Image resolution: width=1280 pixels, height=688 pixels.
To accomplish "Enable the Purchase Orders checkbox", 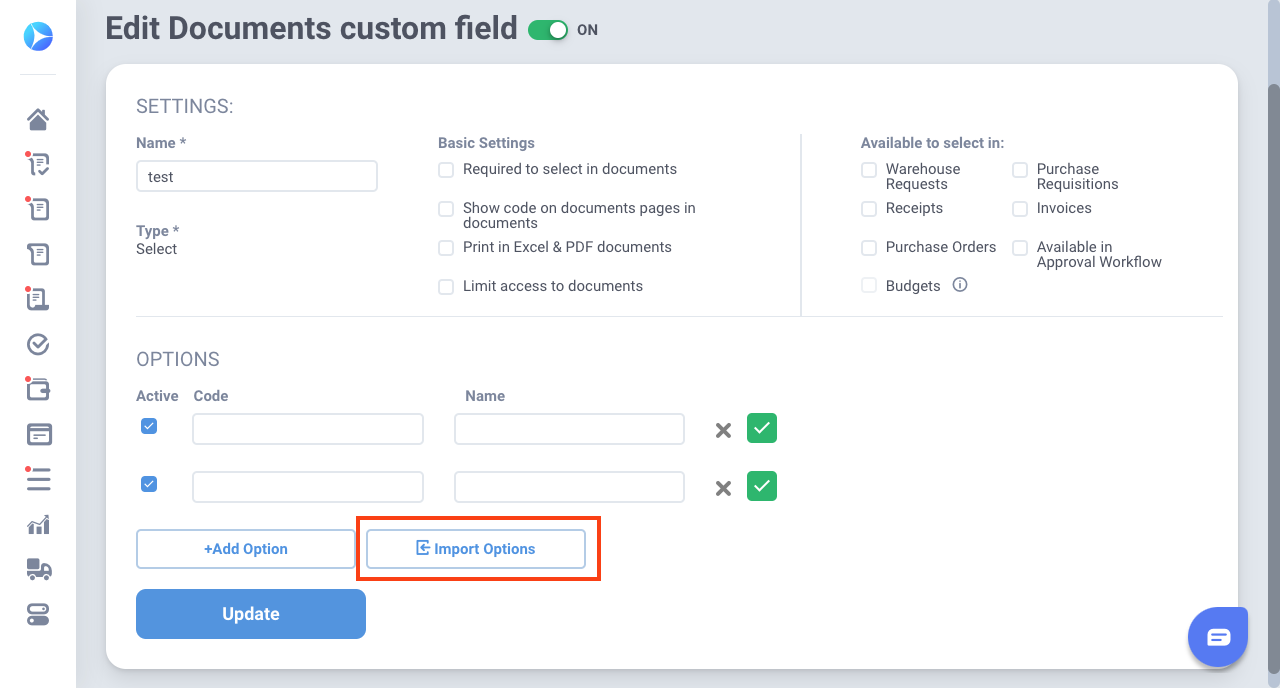I will click(x=869, y=247).
